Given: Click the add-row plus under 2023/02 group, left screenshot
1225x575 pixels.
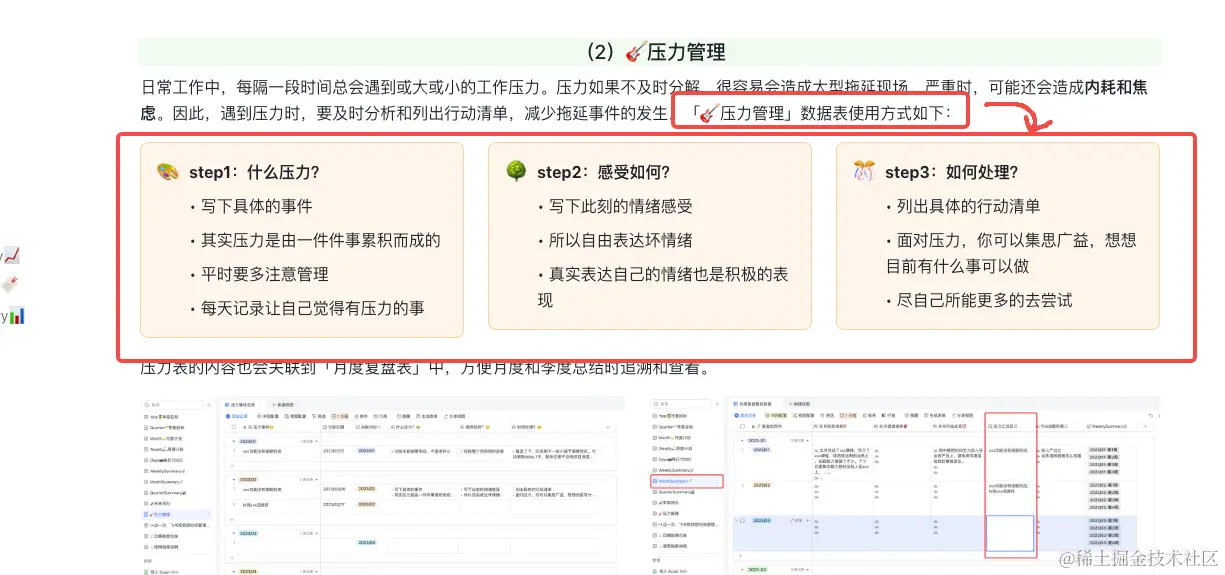Looking at the screenshot, I should [x=232, y=520].
